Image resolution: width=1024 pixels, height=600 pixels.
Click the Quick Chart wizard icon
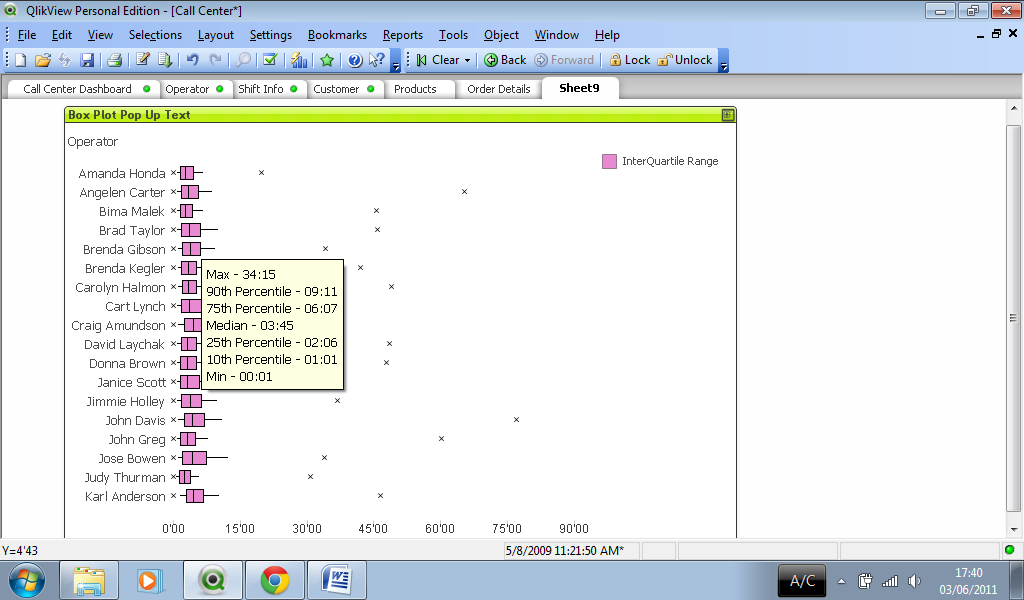click(299, 60)
